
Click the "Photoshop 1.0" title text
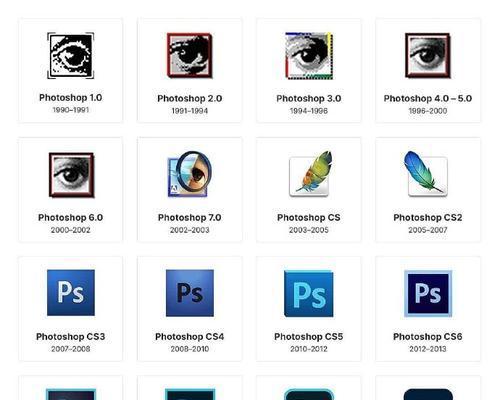click(71, 98)
